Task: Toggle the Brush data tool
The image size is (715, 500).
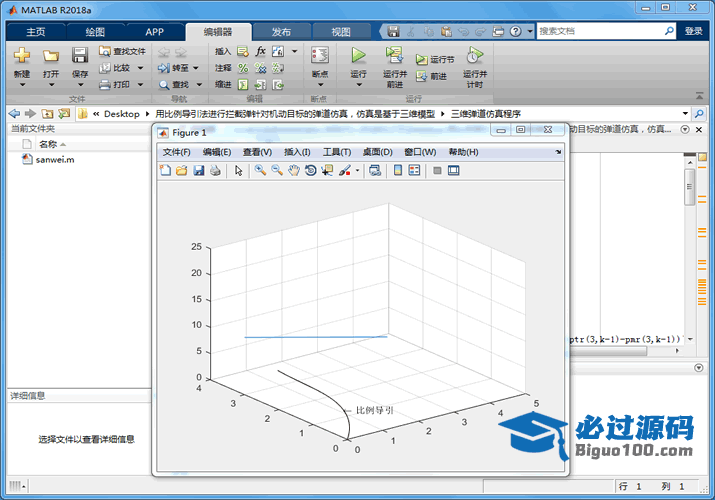Action: point(345,170)
